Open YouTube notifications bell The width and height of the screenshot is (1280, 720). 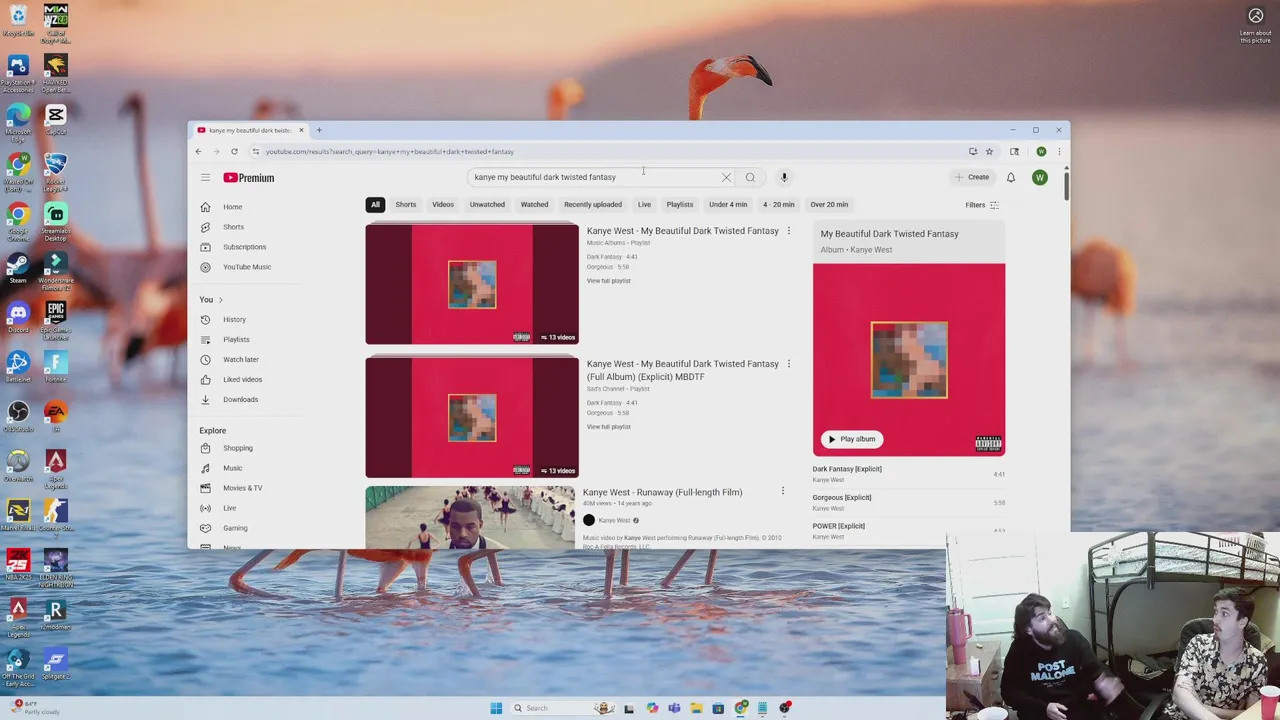click(1011, 178)
